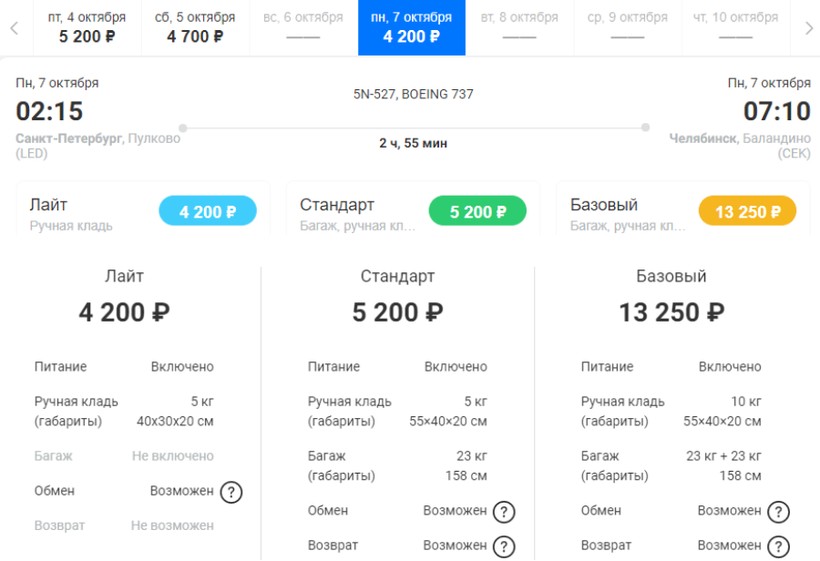This screenshot has width=820, height=561.
Task: Click the previous dates left arrow
Action: [14, 28]
